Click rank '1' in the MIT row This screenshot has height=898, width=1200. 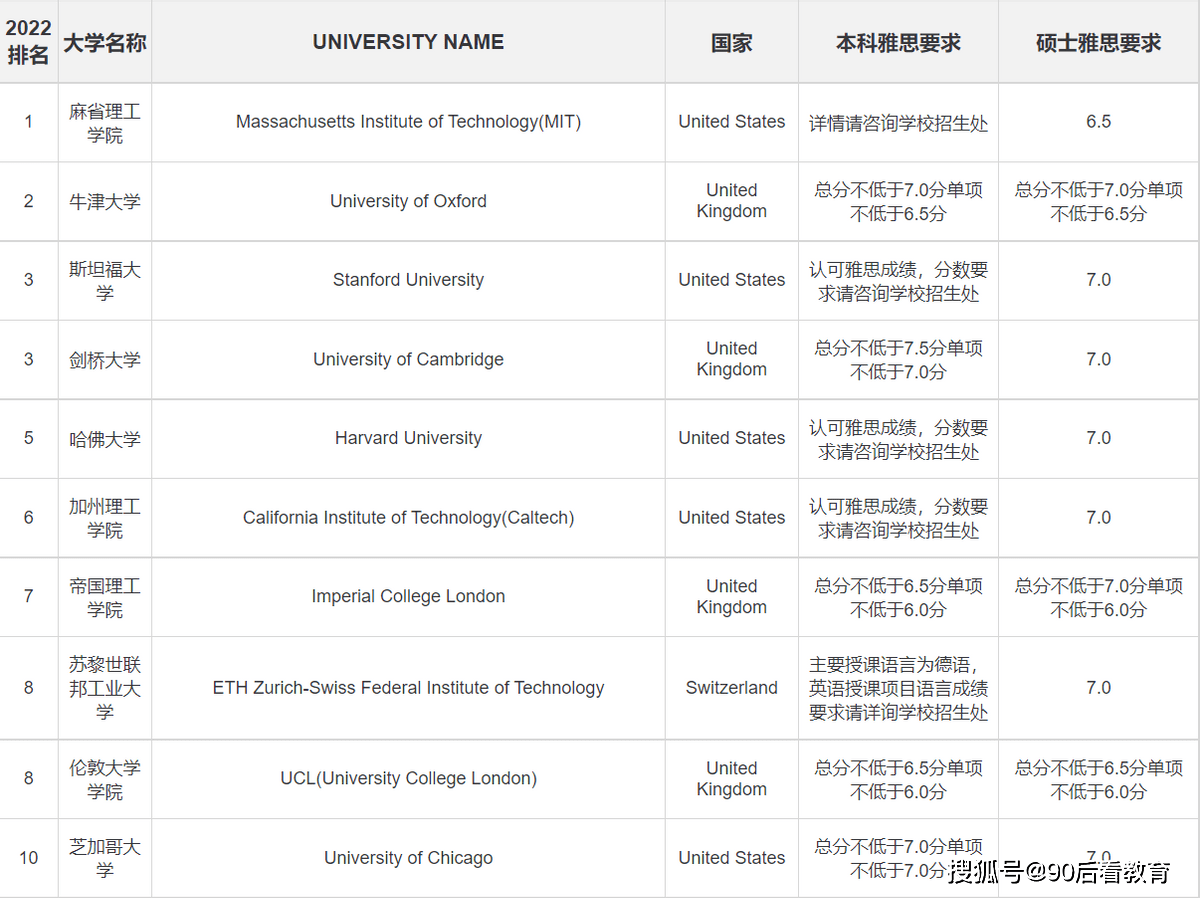[28, 122]
